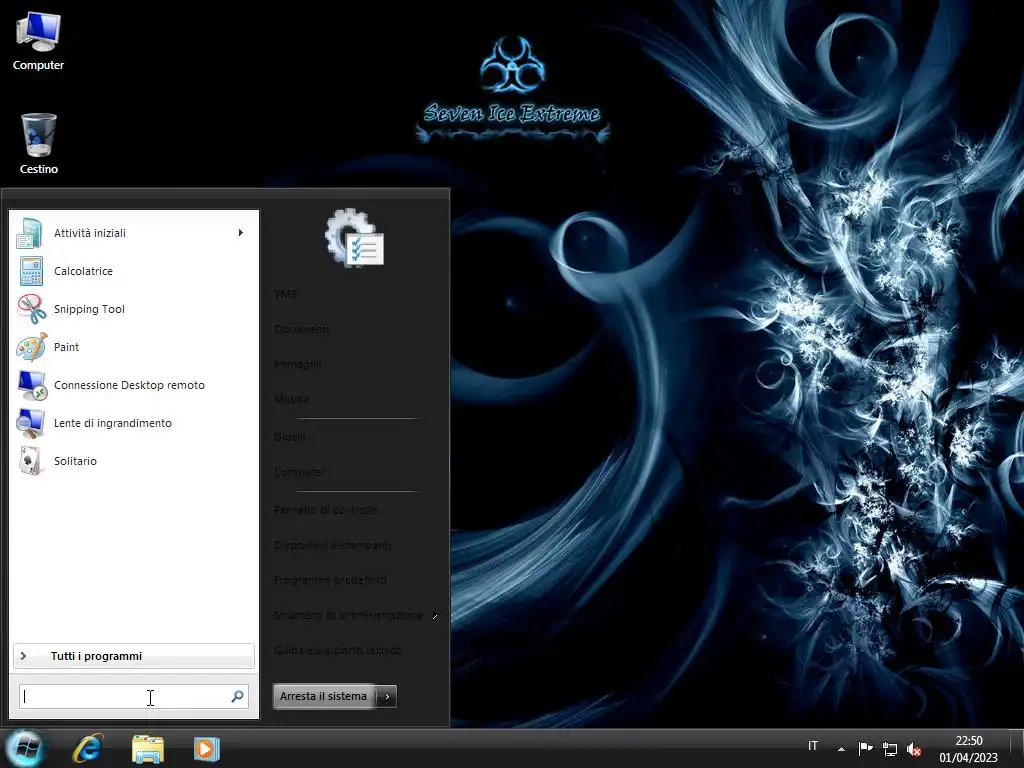This screenshot has height=768, width=1024.
Task: Open Giochi from Start menu
Action: 289,437
